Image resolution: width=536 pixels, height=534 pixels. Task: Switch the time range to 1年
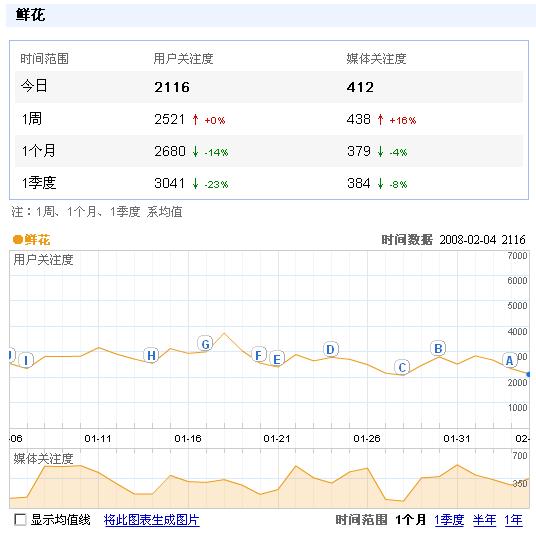pos(513,520)
